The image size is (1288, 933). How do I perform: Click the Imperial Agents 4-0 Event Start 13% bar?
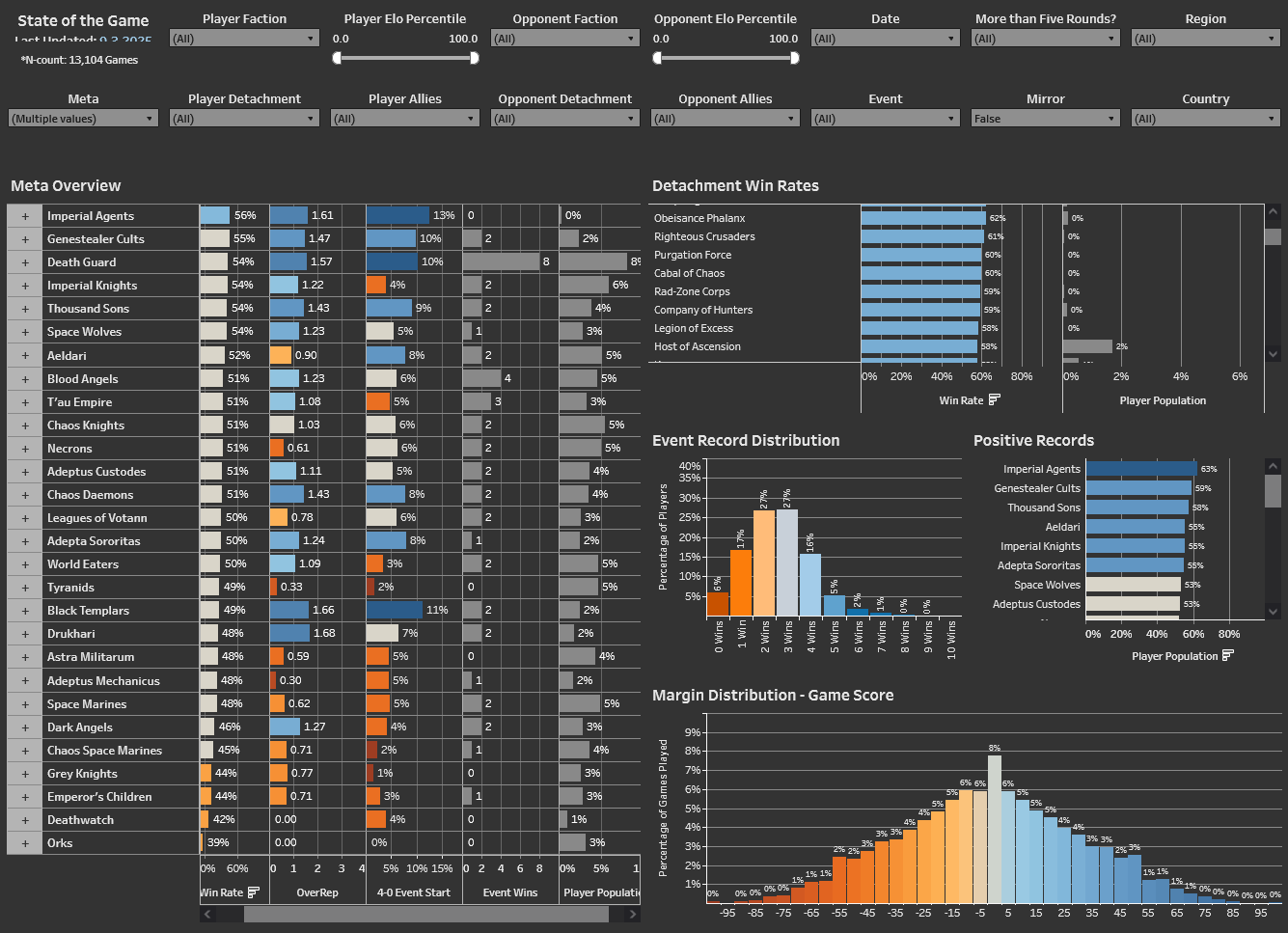coord(397,215)
